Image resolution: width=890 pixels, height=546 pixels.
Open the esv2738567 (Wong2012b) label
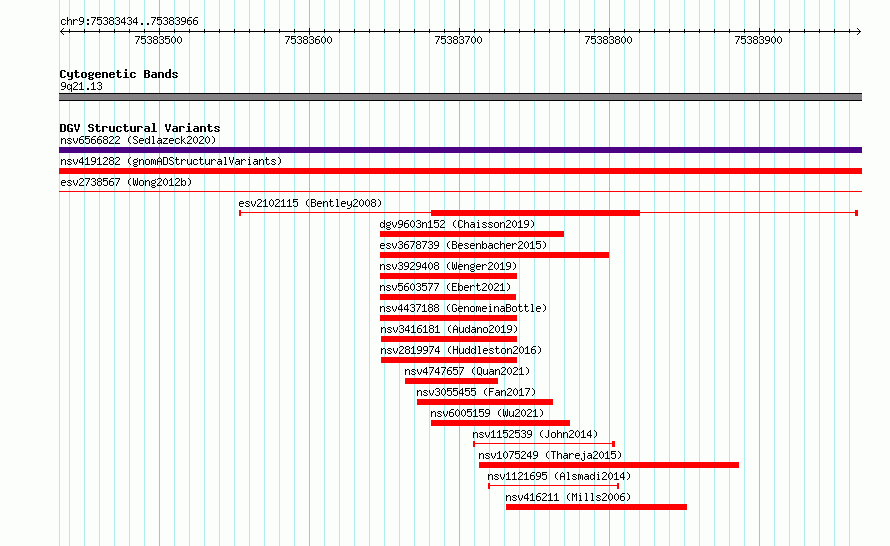[x=126, y=182]
